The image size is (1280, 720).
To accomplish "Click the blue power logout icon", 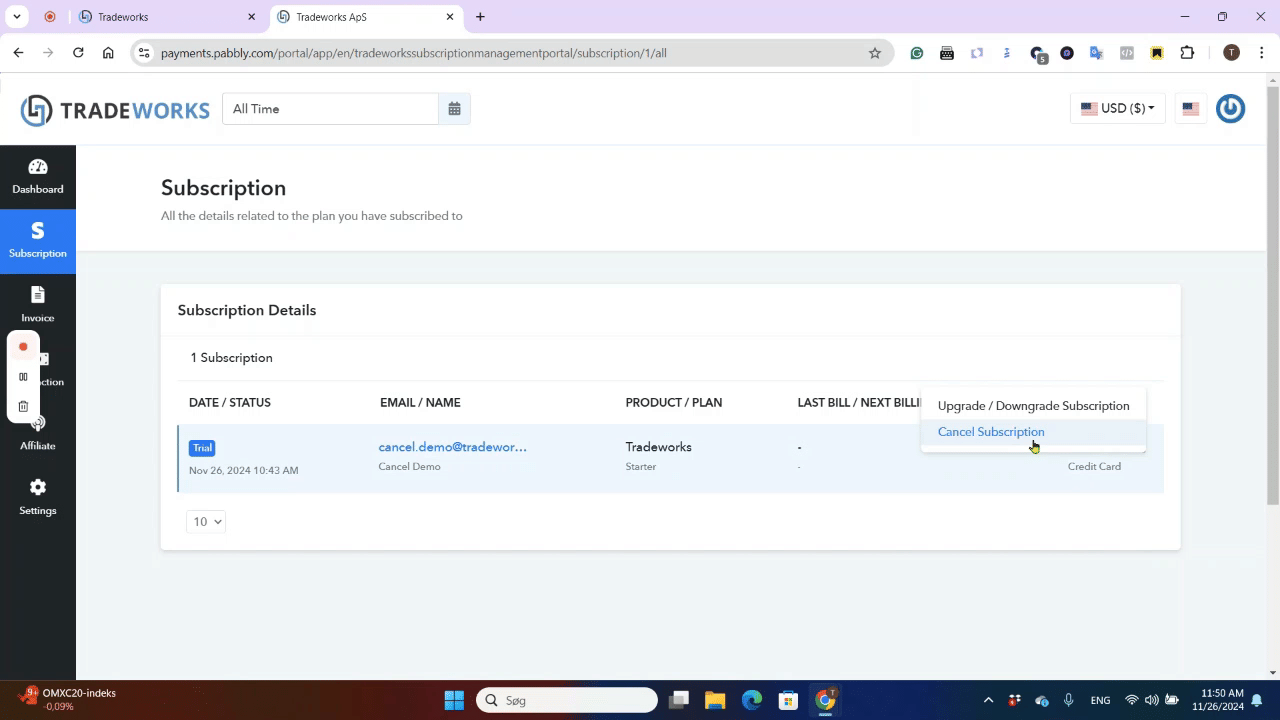I will pyautogui.click(x=1230, y=109).
